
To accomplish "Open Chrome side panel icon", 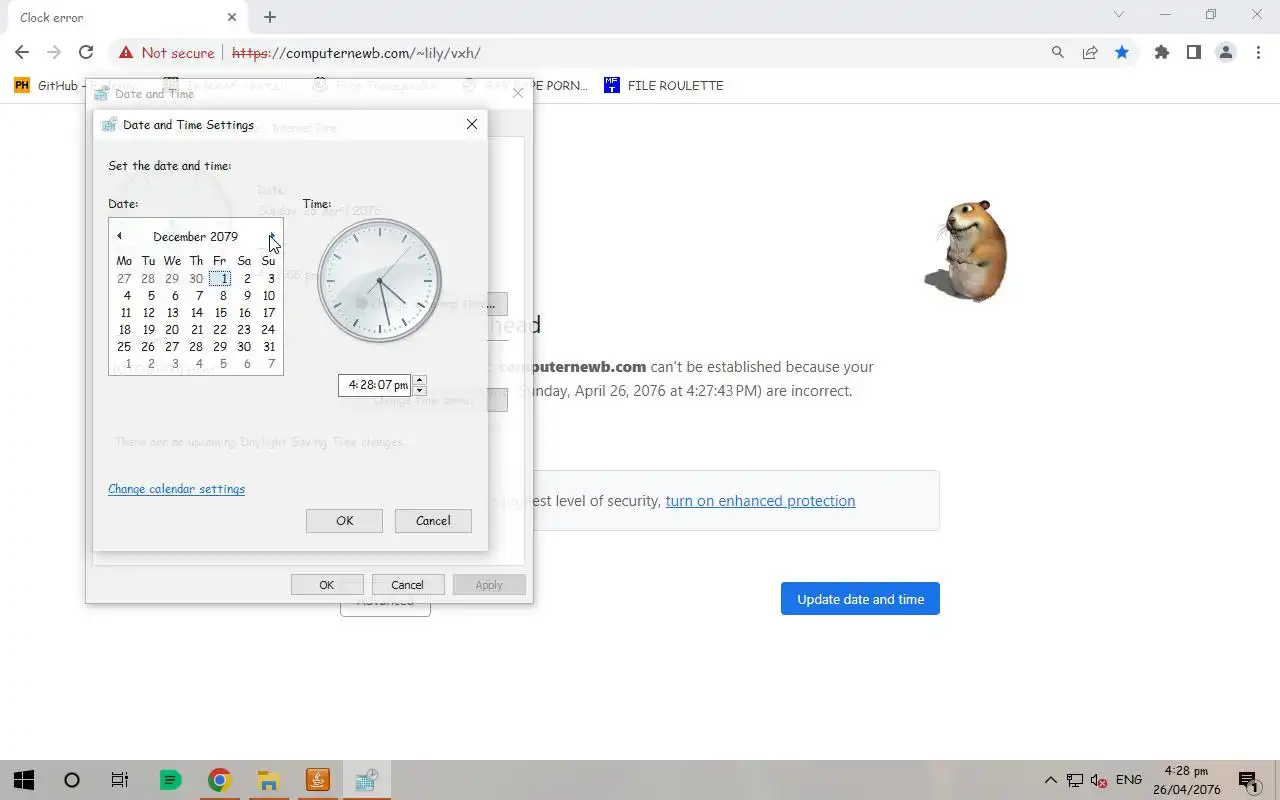I will pos(1194,53).
